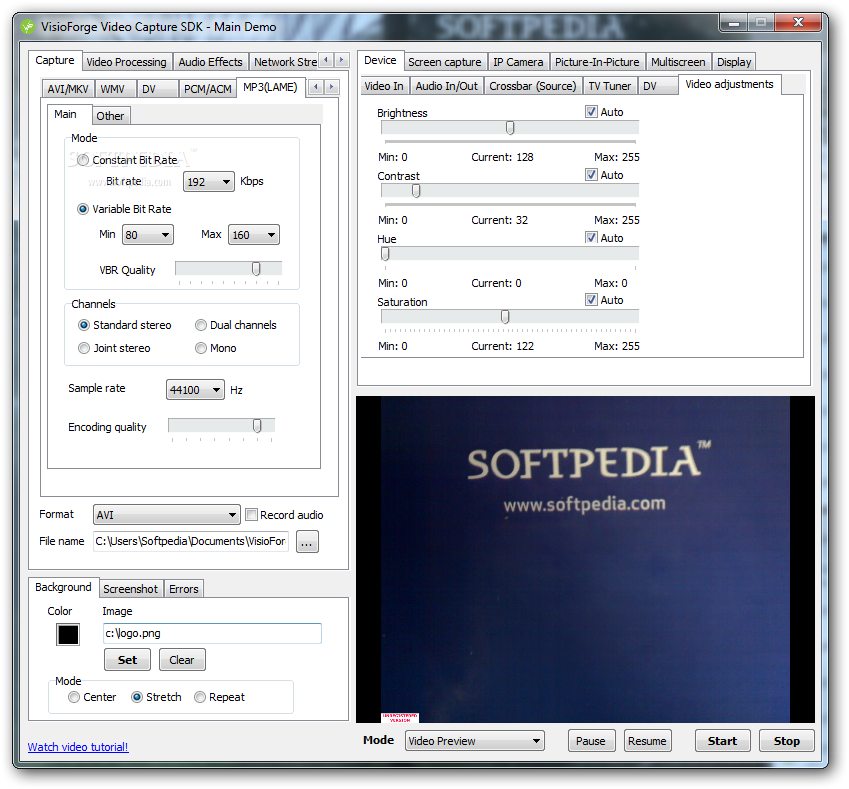Click the Start button

(722, 741)
